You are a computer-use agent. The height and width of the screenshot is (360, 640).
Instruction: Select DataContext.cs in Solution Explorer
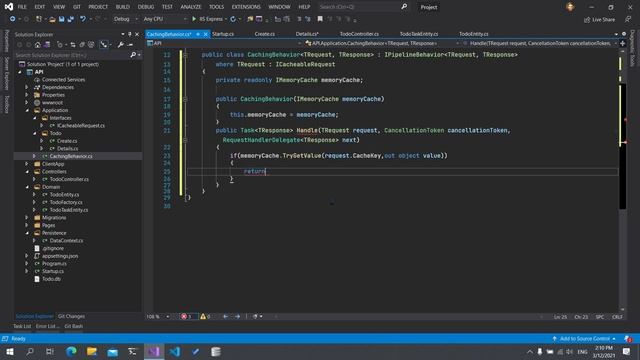66,240
